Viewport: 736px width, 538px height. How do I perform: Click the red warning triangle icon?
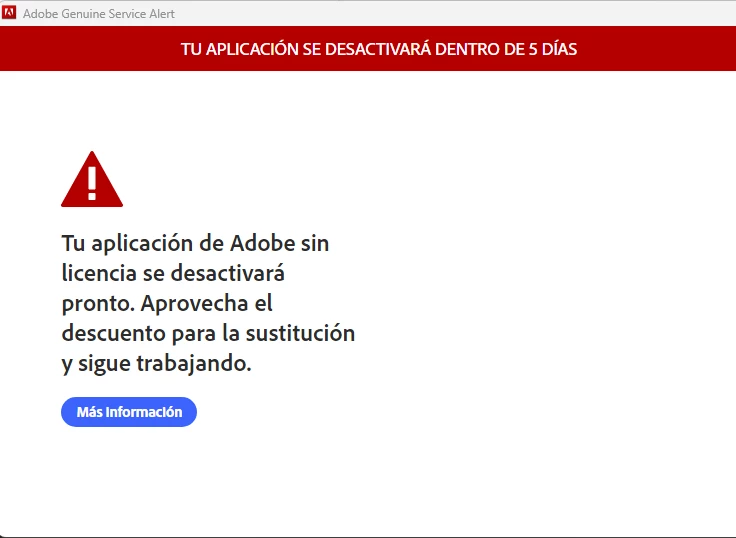92,179
